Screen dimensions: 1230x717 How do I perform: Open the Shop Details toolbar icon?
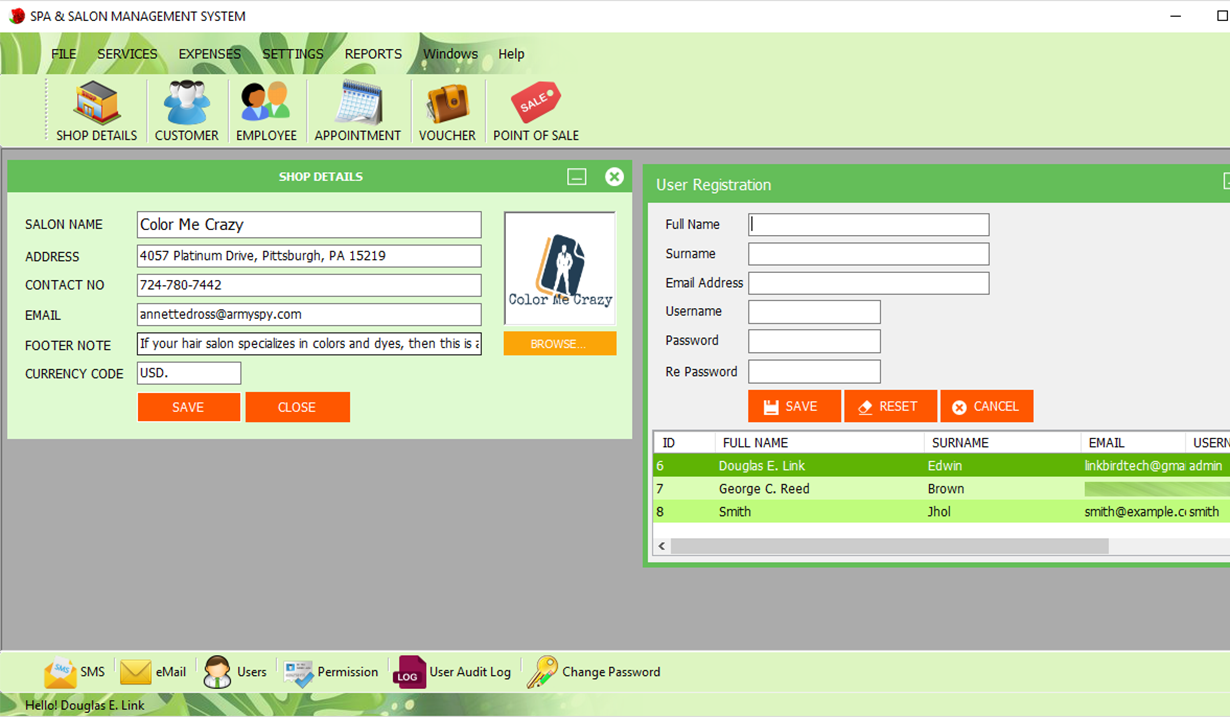point(96,111)
